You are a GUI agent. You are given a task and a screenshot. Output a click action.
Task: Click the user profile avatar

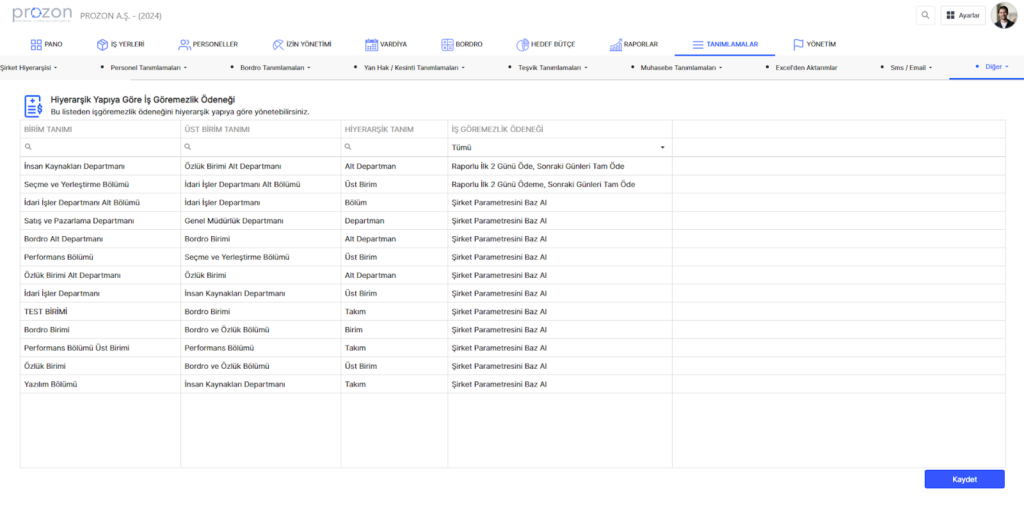pyautogui.click(x=1003, y=16)
